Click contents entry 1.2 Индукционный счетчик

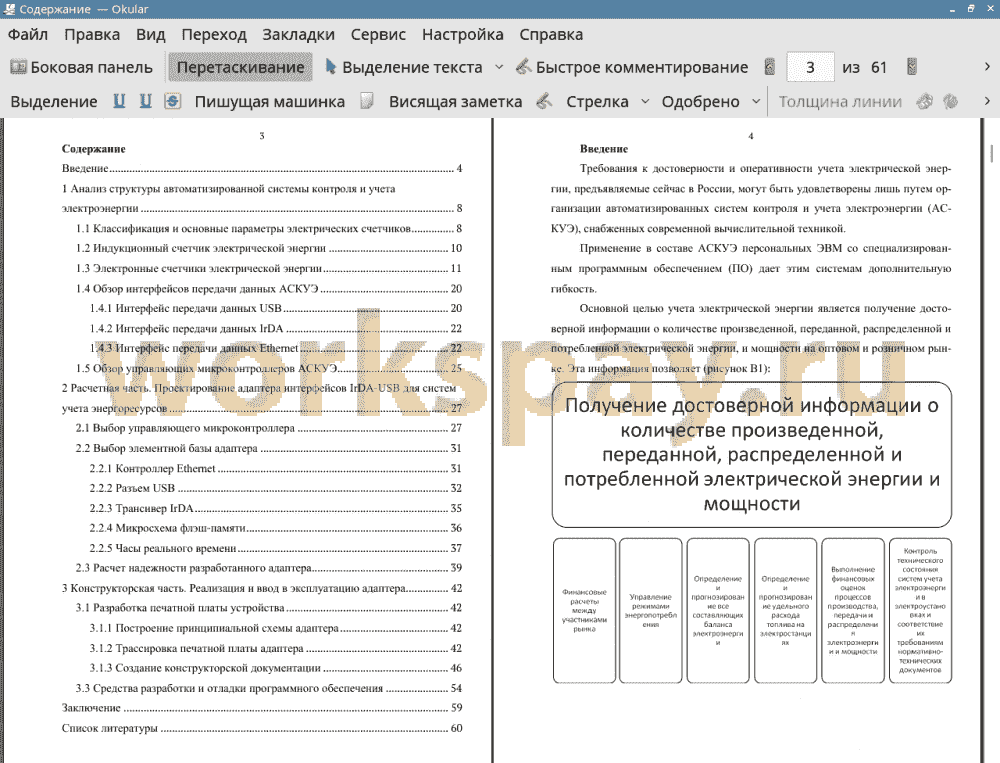[x=269, y=248]
